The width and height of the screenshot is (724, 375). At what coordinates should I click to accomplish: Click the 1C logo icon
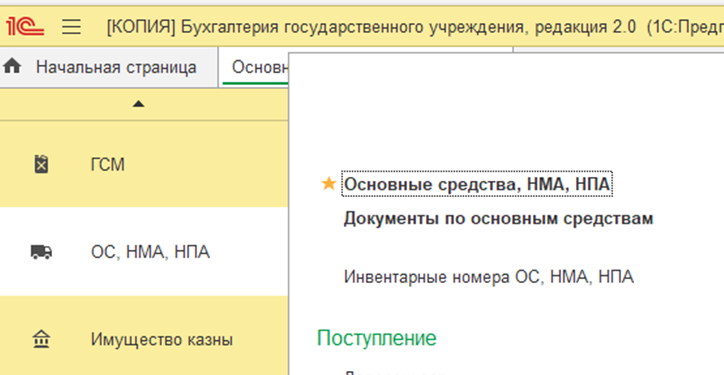[25, 27]
